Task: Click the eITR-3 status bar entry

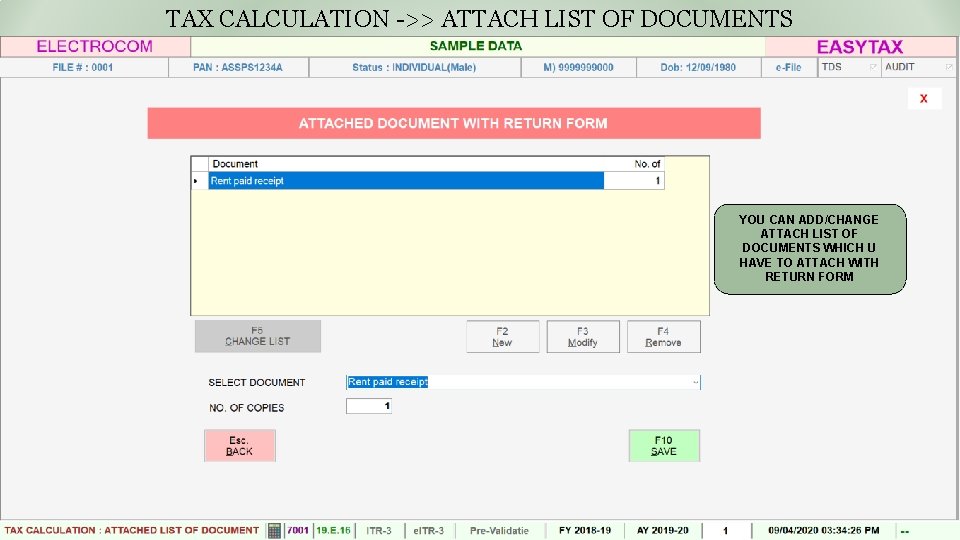Action: pos(429,530)
